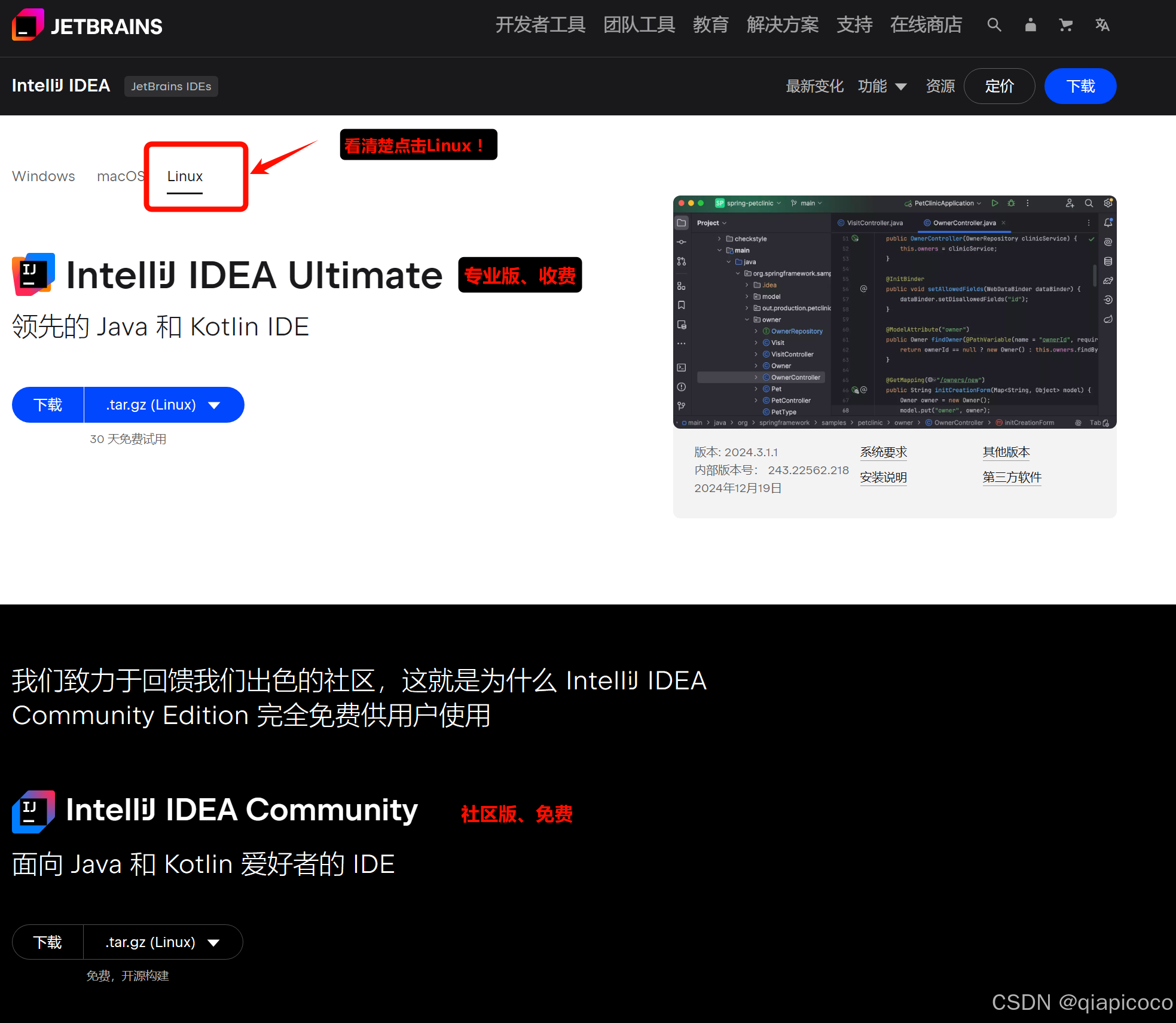Open Ultimate .tar.gz (Linux) format dropdown

pos(163,405)
